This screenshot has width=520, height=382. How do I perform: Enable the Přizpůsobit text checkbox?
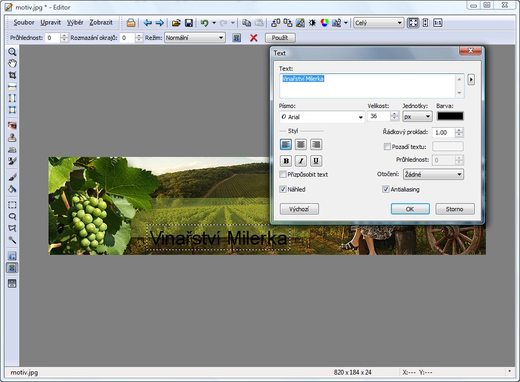(283, 174)
